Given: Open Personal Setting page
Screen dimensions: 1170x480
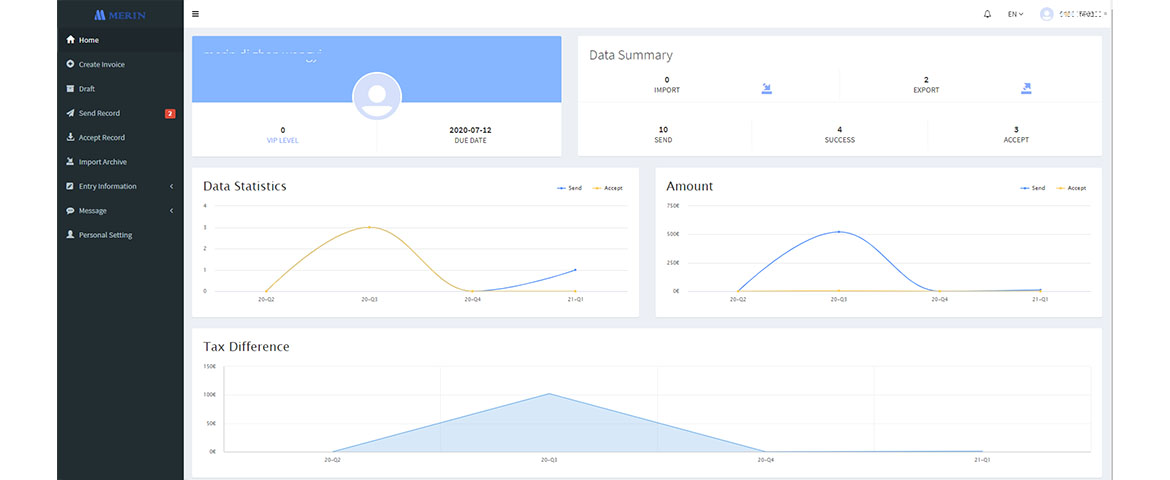Looking at the screenshot, I should [105, 235].
